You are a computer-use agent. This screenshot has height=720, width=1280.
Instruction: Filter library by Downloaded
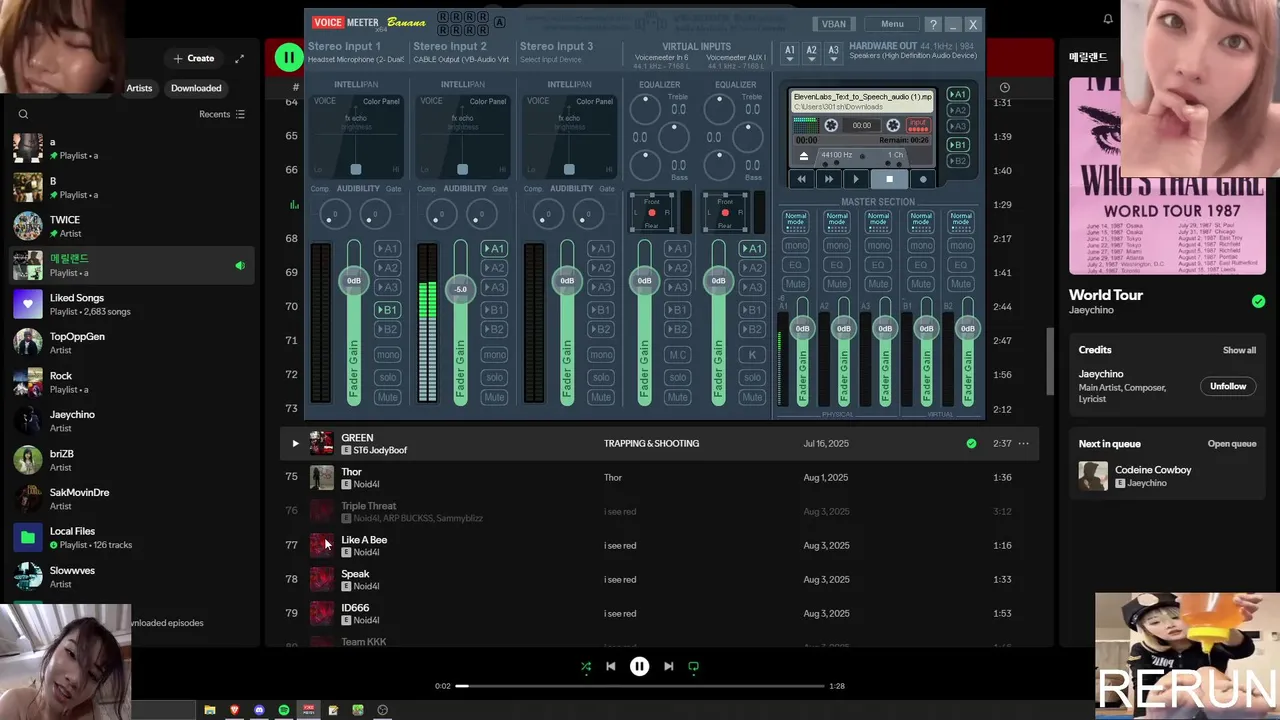pyautogui.click(x=196, y=88)
